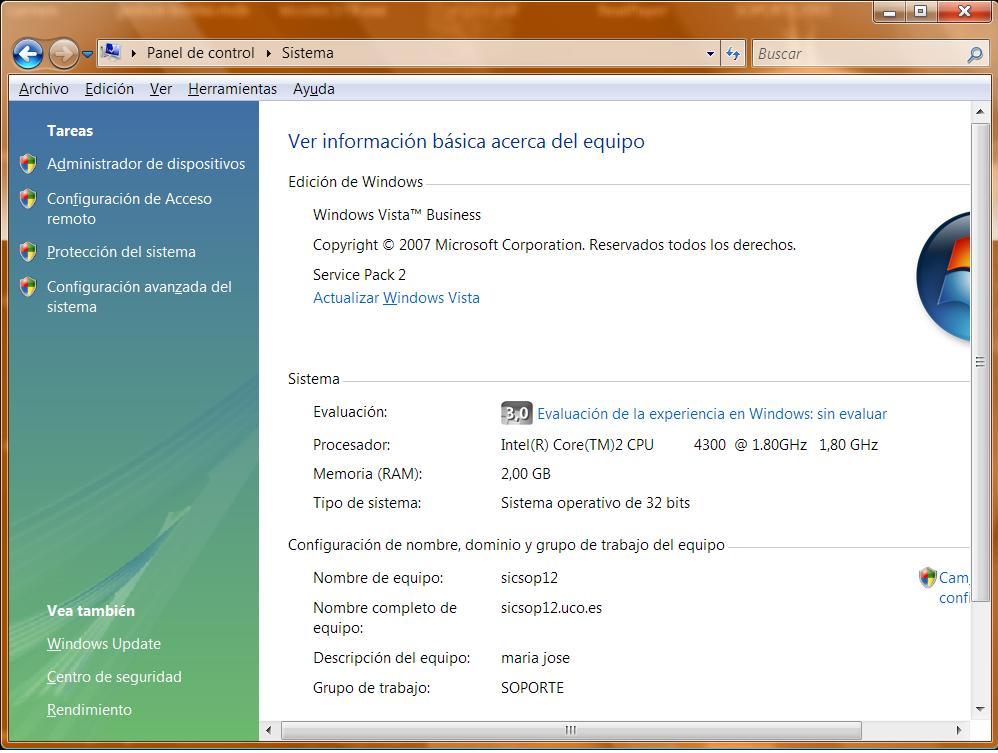Click the Back navigation arrow button
This screenshot has height=753, width=998.
28,54
